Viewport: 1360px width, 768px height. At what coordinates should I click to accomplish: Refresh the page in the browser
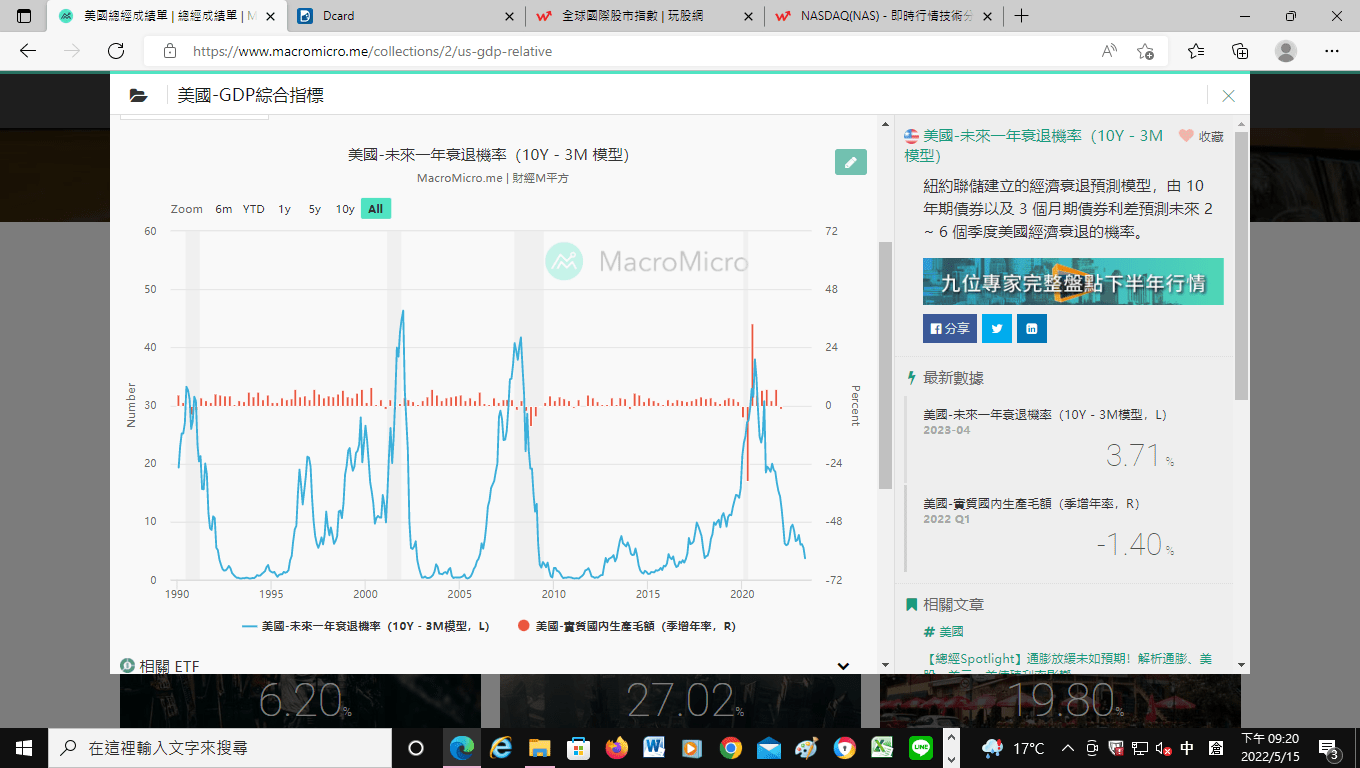116,51
